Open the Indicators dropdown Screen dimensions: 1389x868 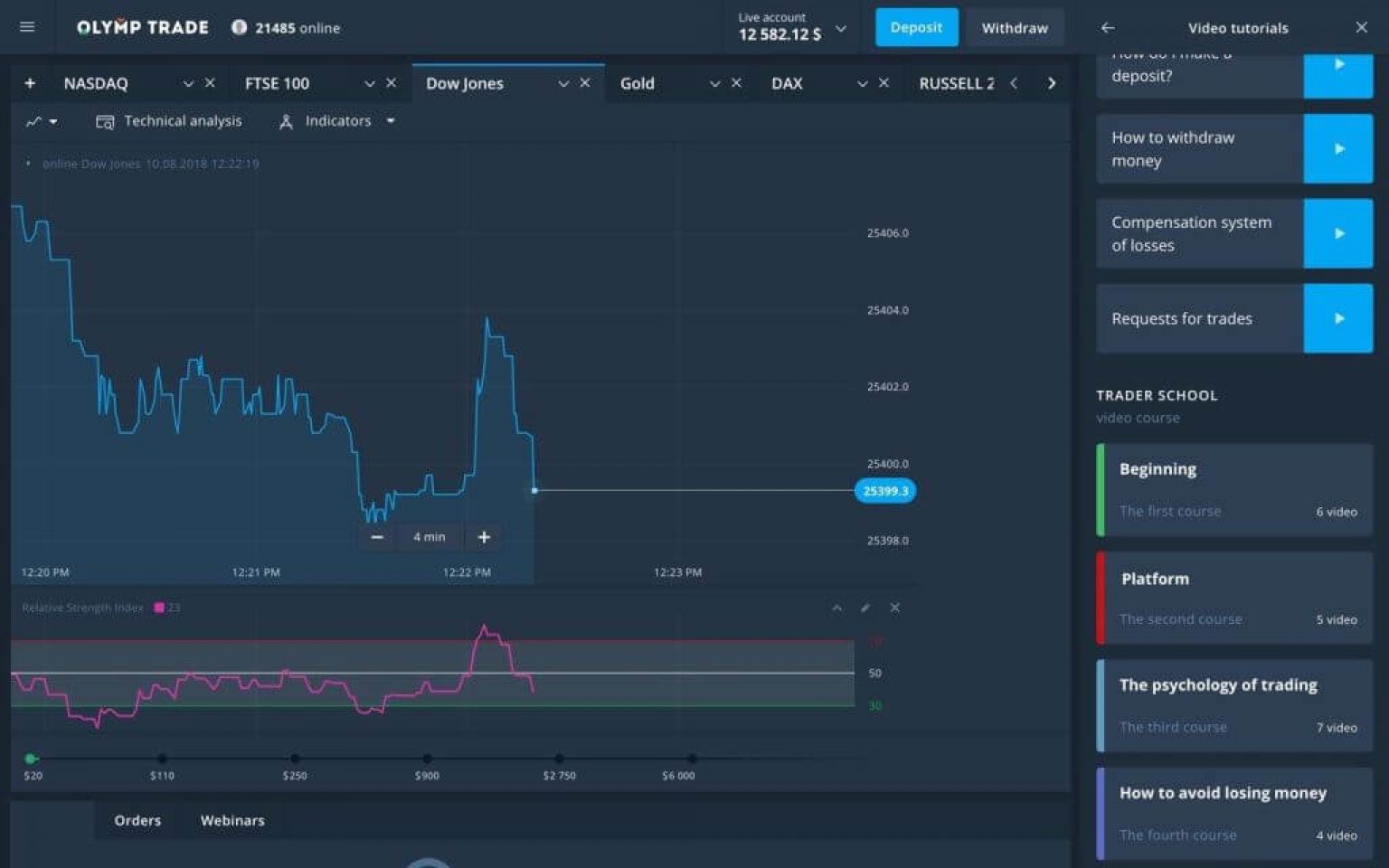336,121
